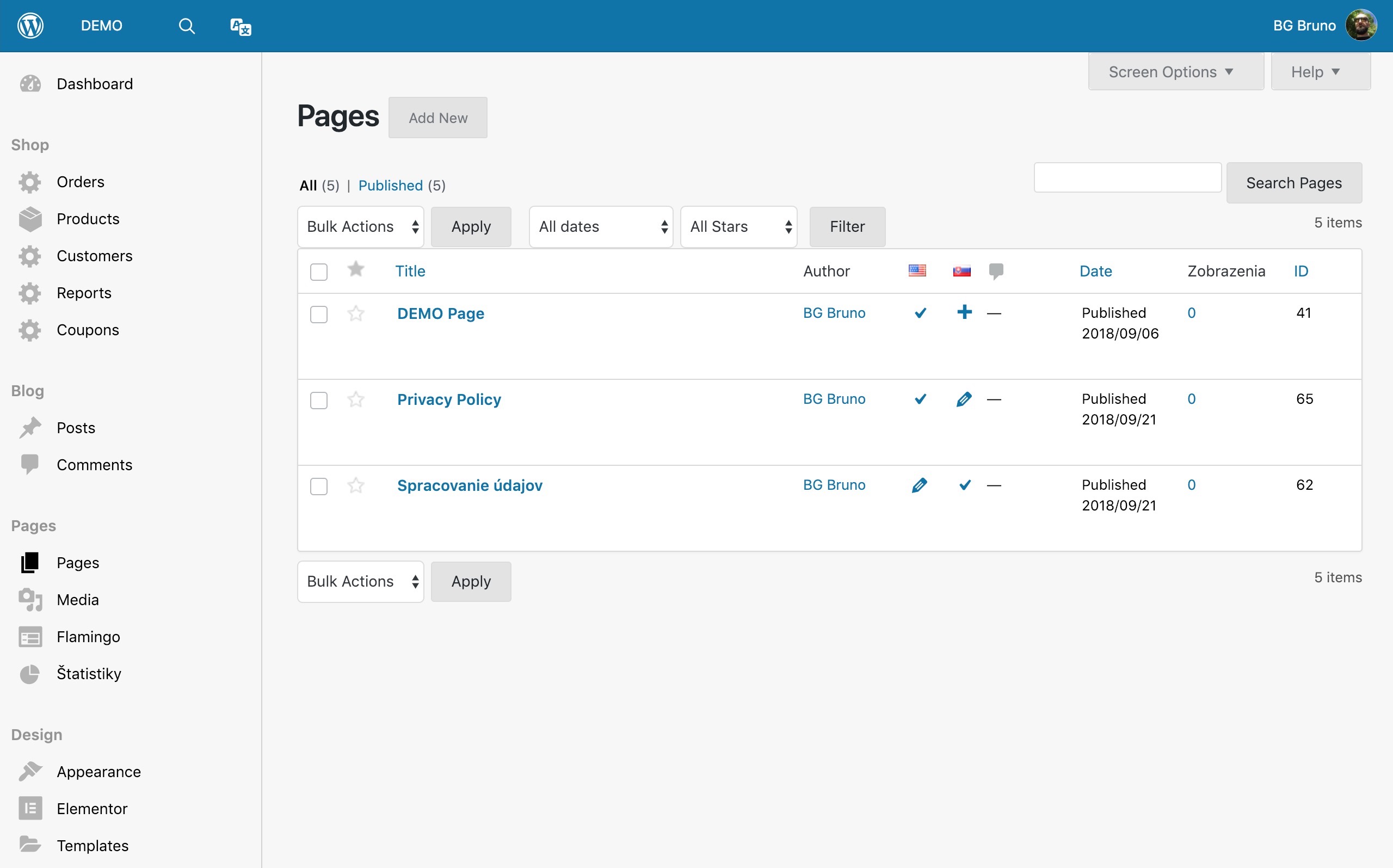Viewport: 1393px width, 868px height.
Task: Focus the Search Pages text field
Action: point(1127,178)
